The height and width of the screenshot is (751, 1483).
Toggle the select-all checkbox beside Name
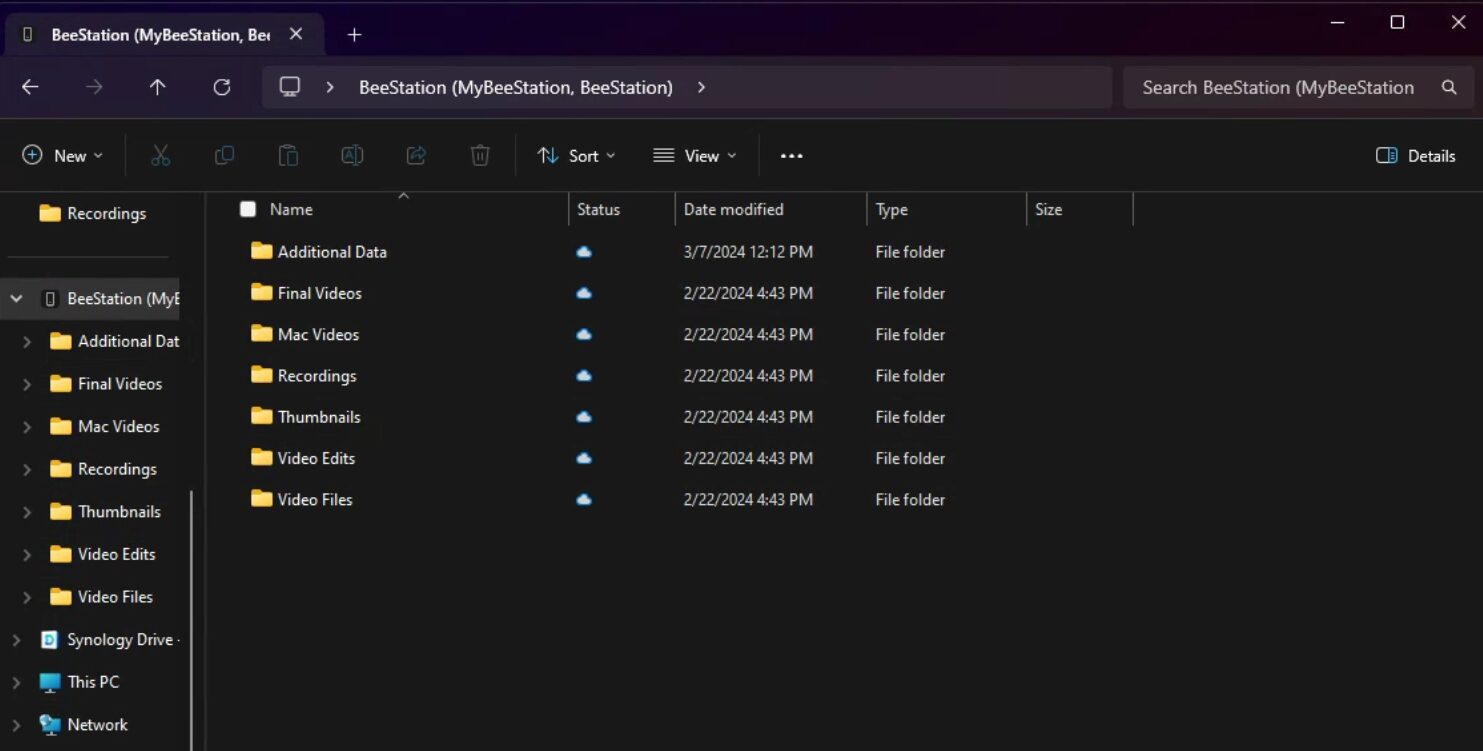tap(248, 209)
